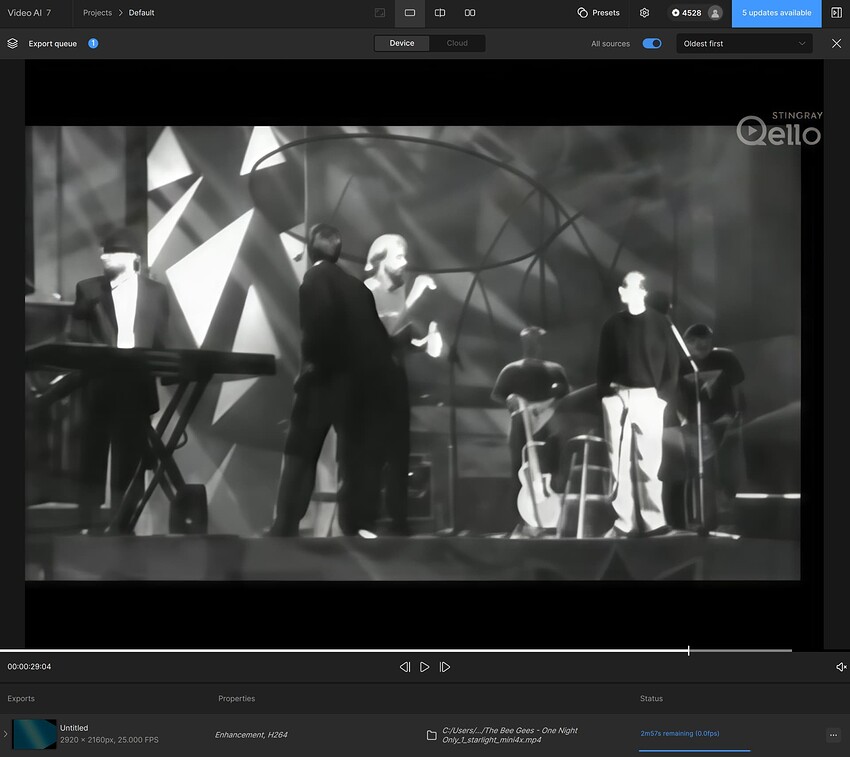Open the output folder icon
Viewport: 850px width, 757px height.
[432, 735]
